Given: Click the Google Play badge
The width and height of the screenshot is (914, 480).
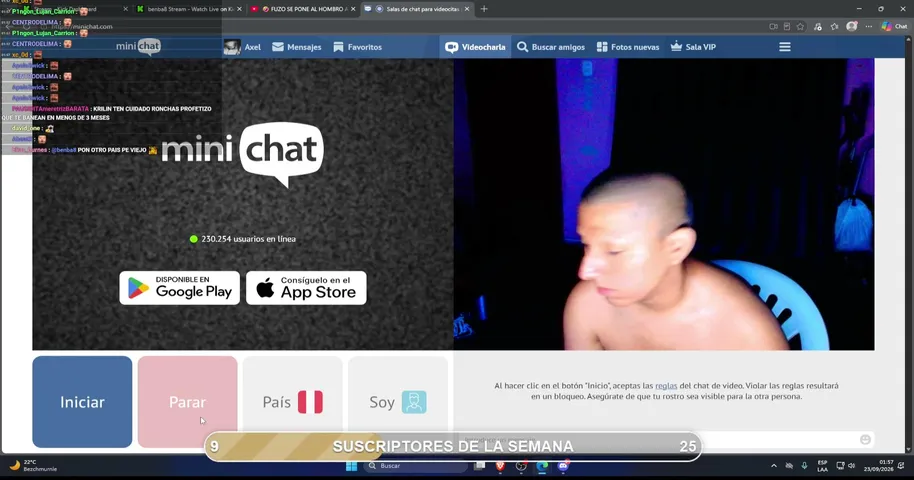Looking at the screenshot, I should [x=180, y=288].
